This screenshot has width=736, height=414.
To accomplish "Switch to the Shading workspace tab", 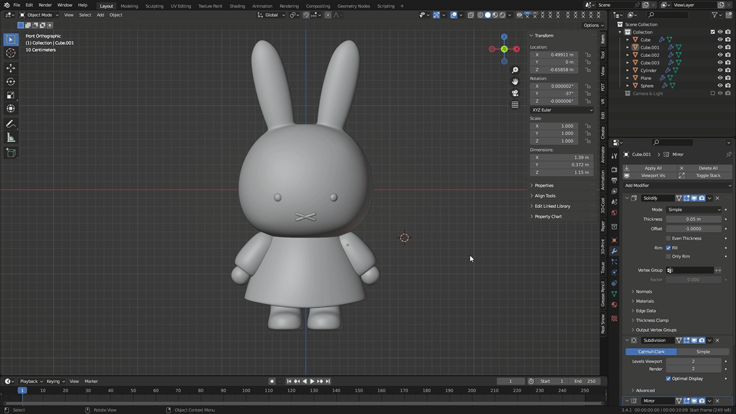I will [x=237, y=6].
